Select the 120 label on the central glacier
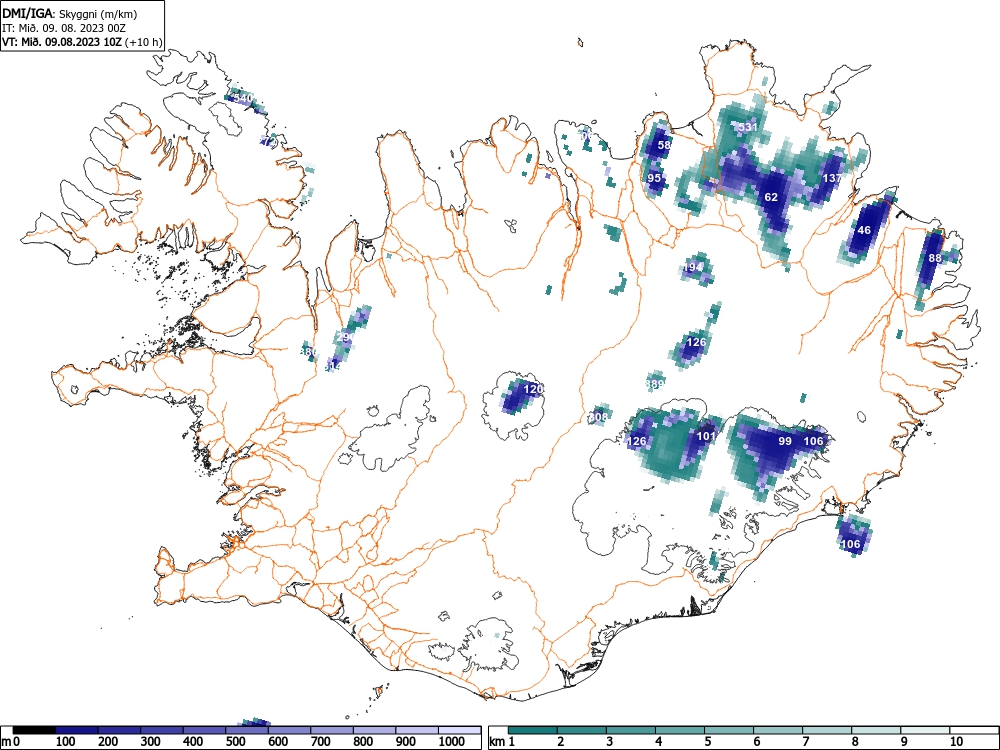 coord(533,388)
